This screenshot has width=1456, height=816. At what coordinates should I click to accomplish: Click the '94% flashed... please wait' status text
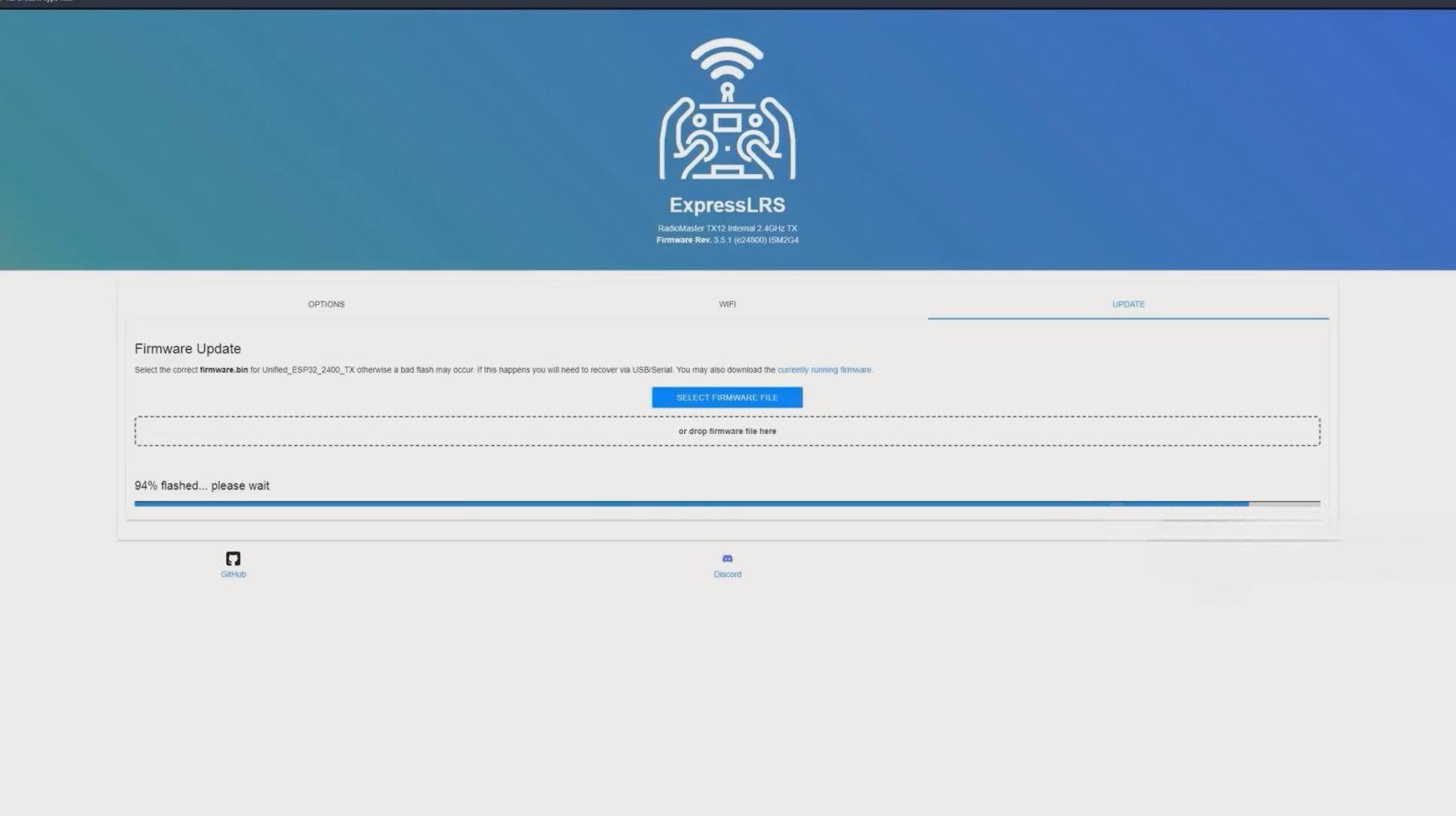click(201, 485)
